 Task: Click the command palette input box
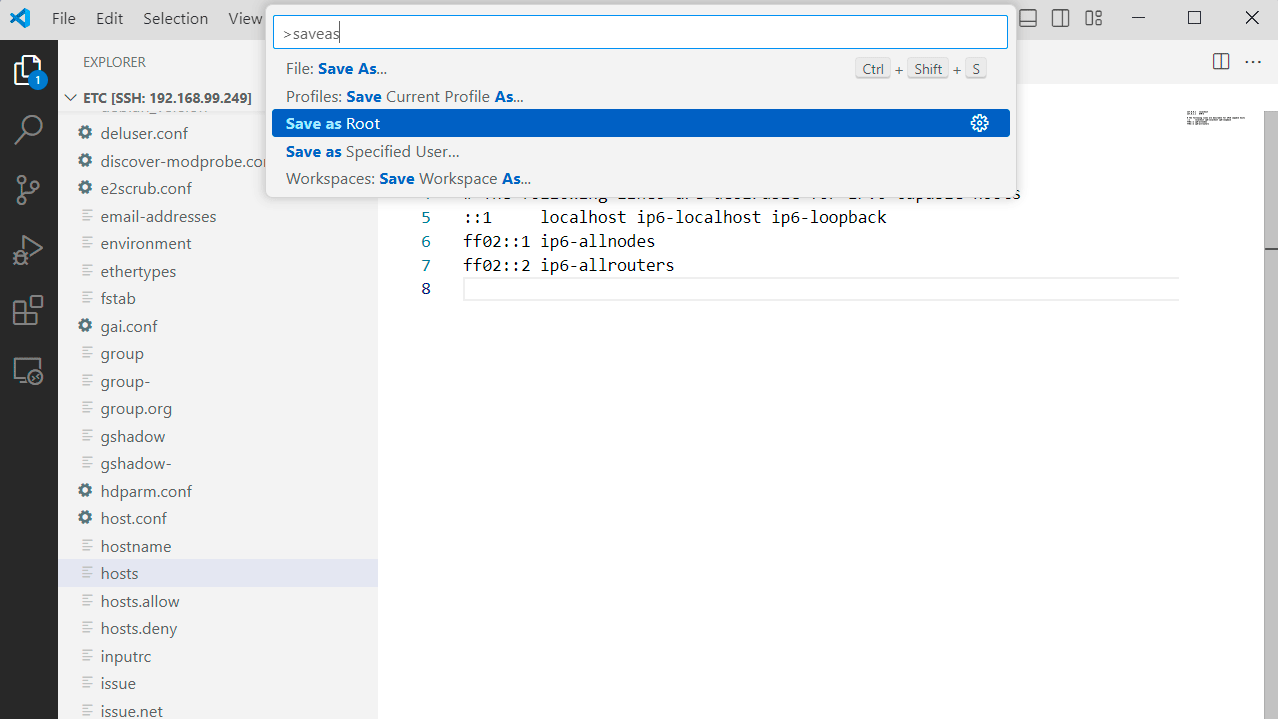click(x=640, y=33)
